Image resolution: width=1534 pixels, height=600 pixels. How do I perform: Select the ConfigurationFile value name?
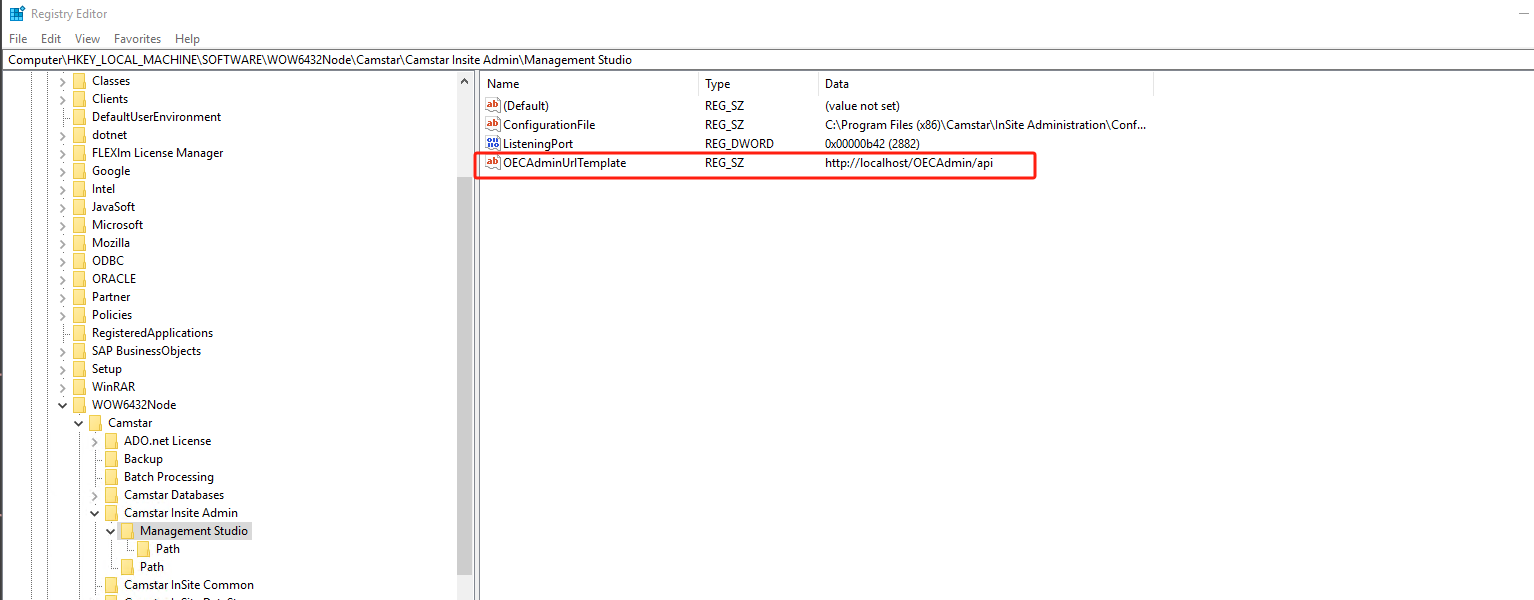(x=549, y=124)
